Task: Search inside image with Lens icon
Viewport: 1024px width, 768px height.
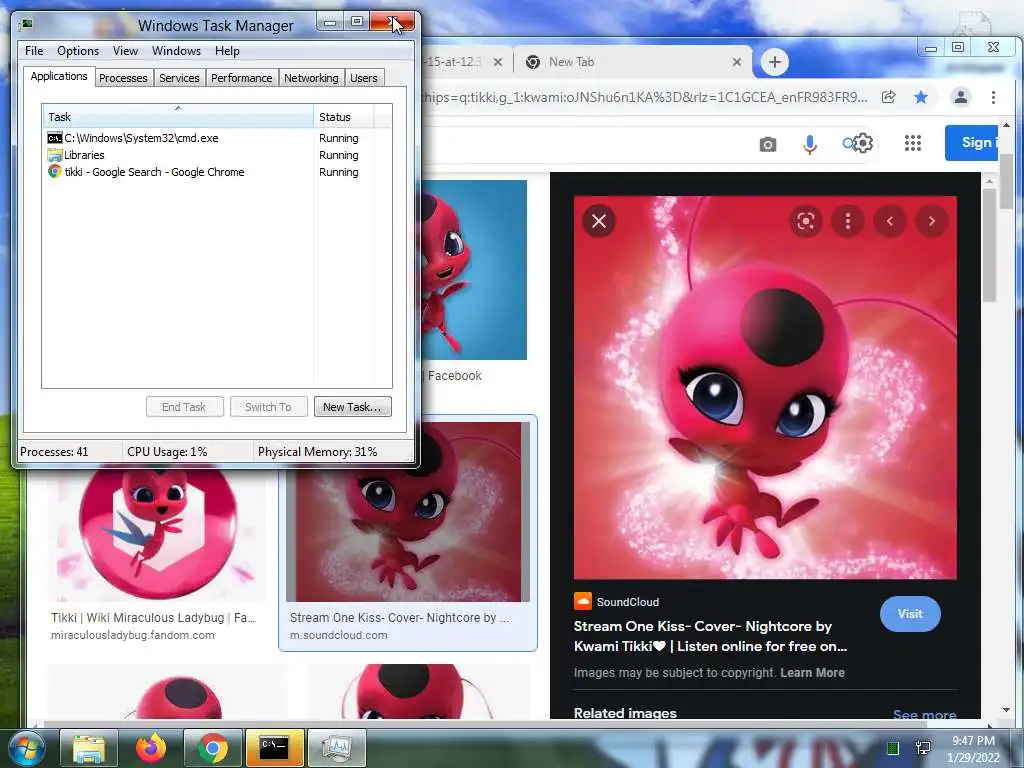Action: (x=806, y=221)
